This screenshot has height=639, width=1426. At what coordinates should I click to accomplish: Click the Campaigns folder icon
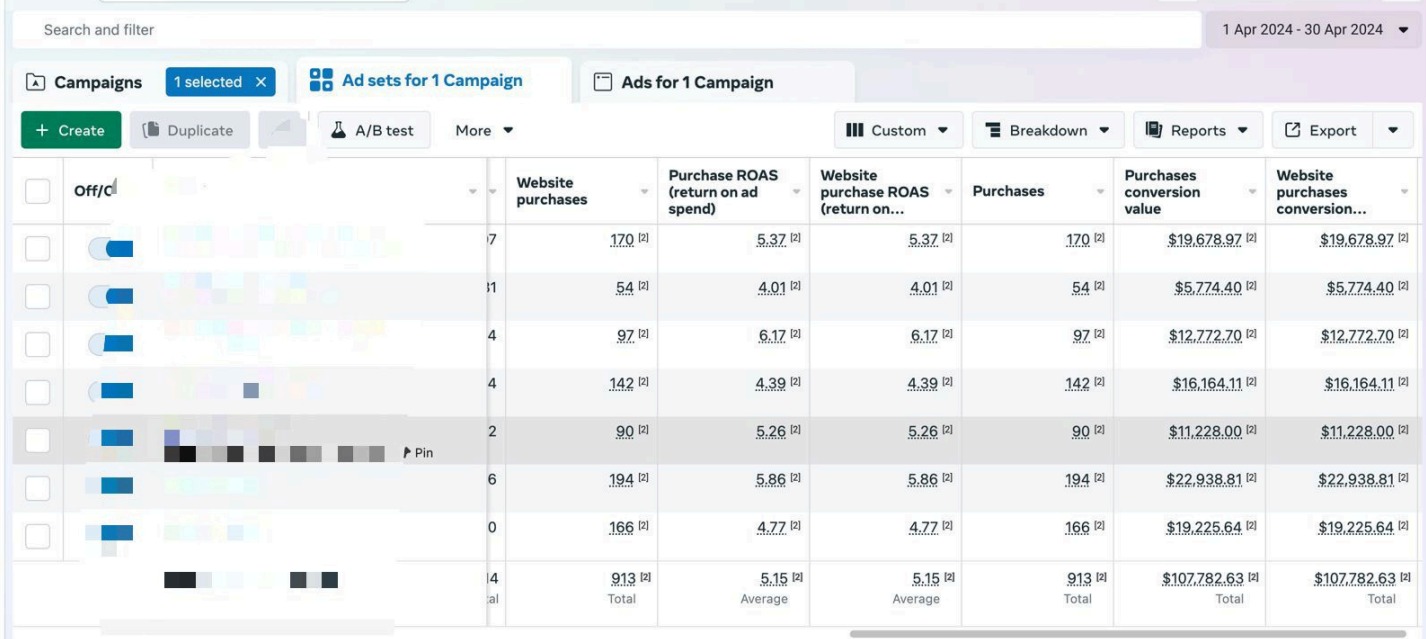[36, 82]
